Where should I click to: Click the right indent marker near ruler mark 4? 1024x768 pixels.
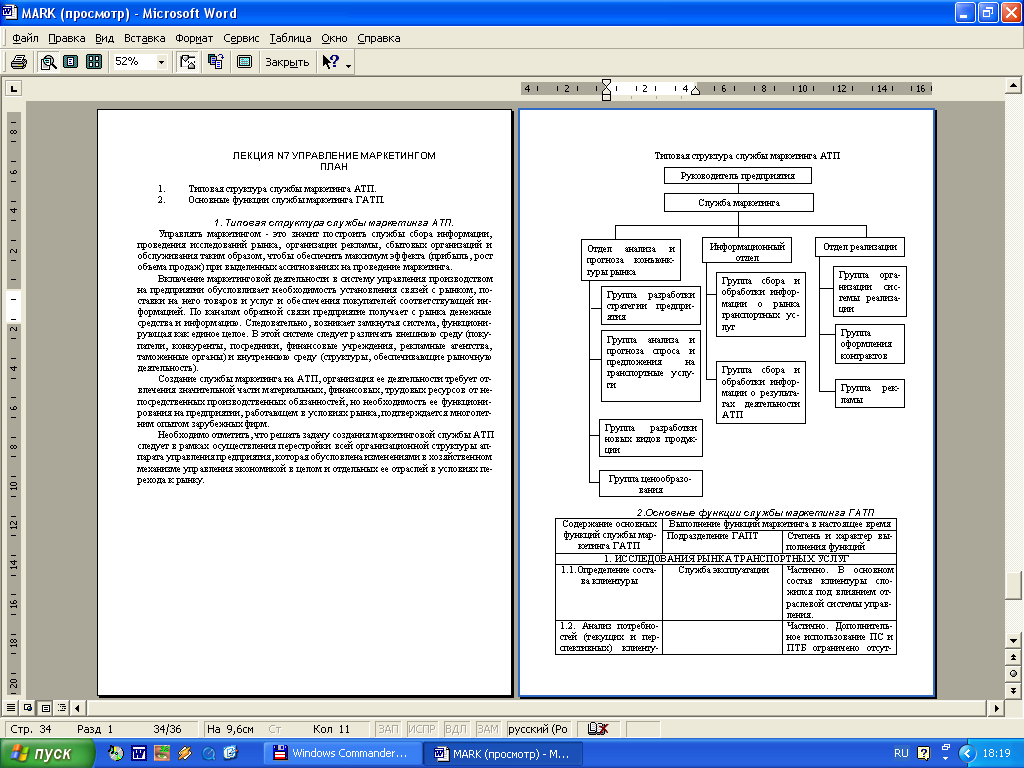click(x=696, y=90)
